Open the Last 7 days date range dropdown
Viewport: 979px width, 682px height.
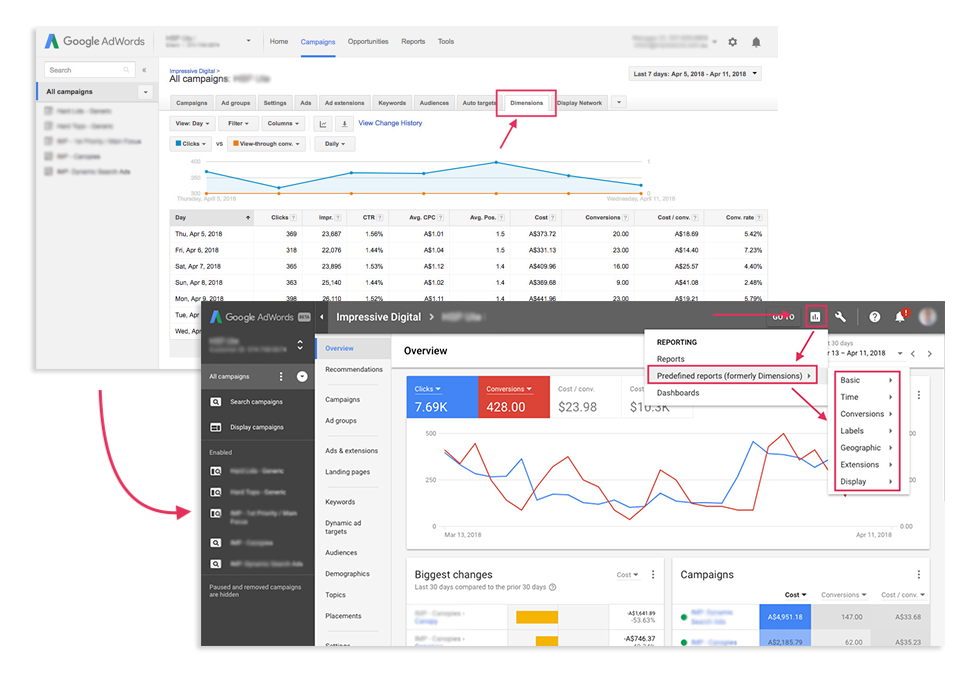[x=695, y=74]
